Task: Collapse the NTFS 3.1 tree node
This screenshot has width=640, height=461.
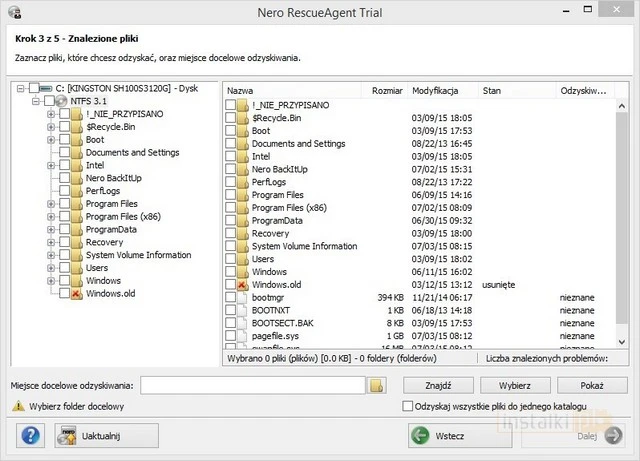Action: [x=36, y=101]
